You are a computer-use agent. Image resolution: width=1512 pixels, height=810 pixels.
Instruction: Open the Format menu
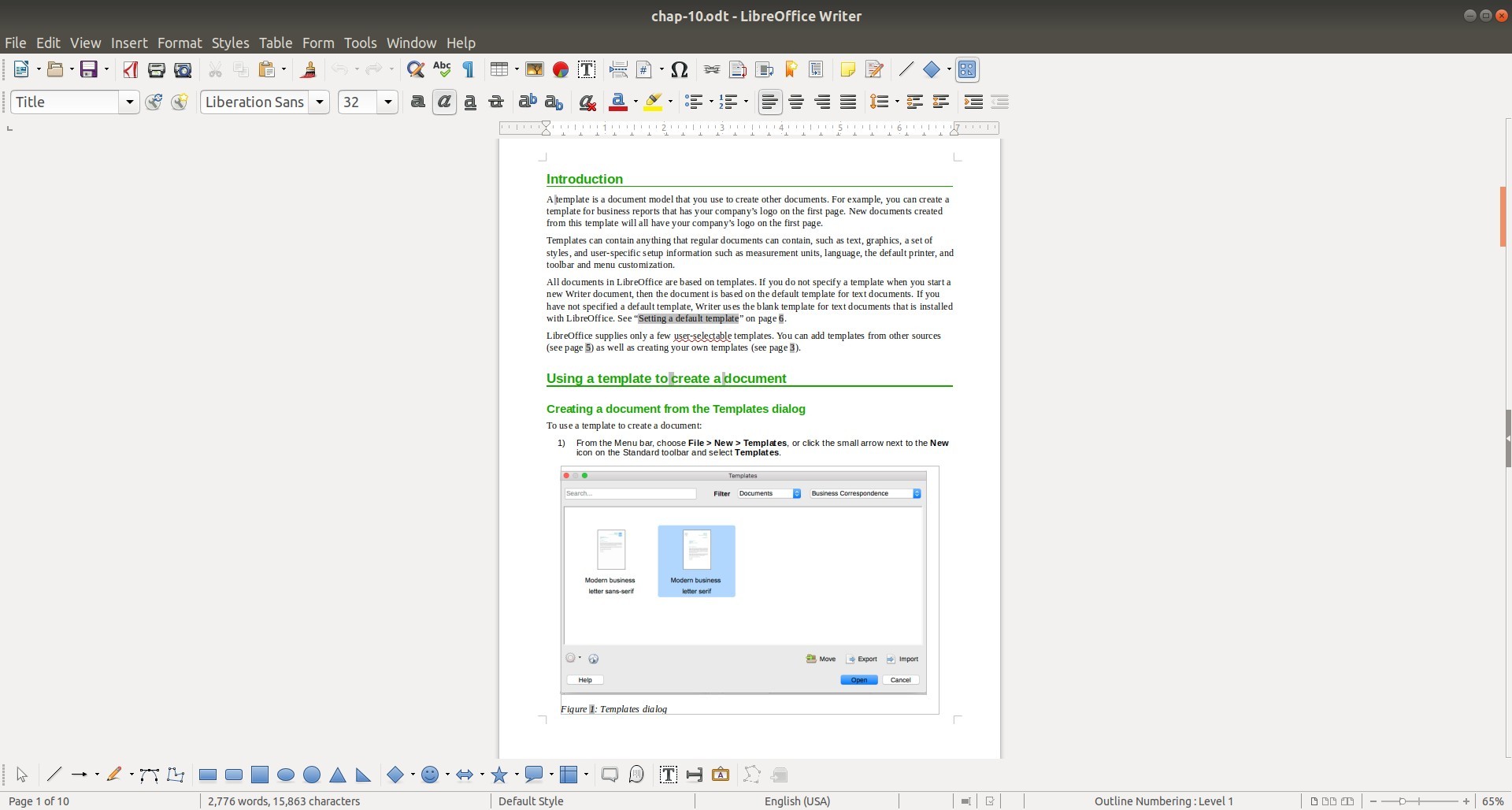180,43
